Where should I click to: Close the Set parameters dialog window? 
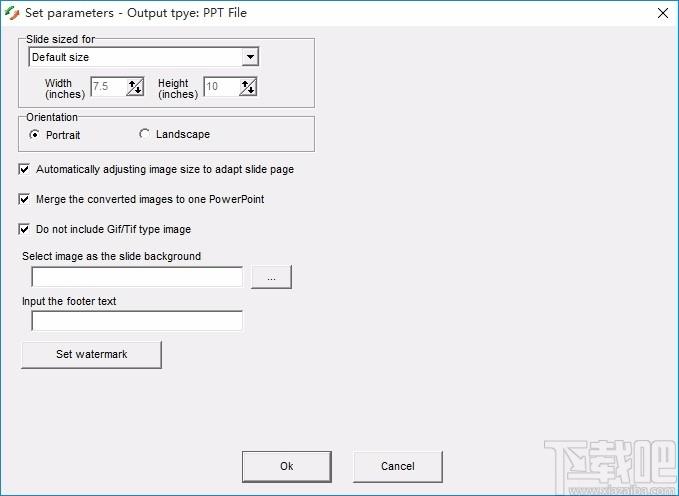663,13
